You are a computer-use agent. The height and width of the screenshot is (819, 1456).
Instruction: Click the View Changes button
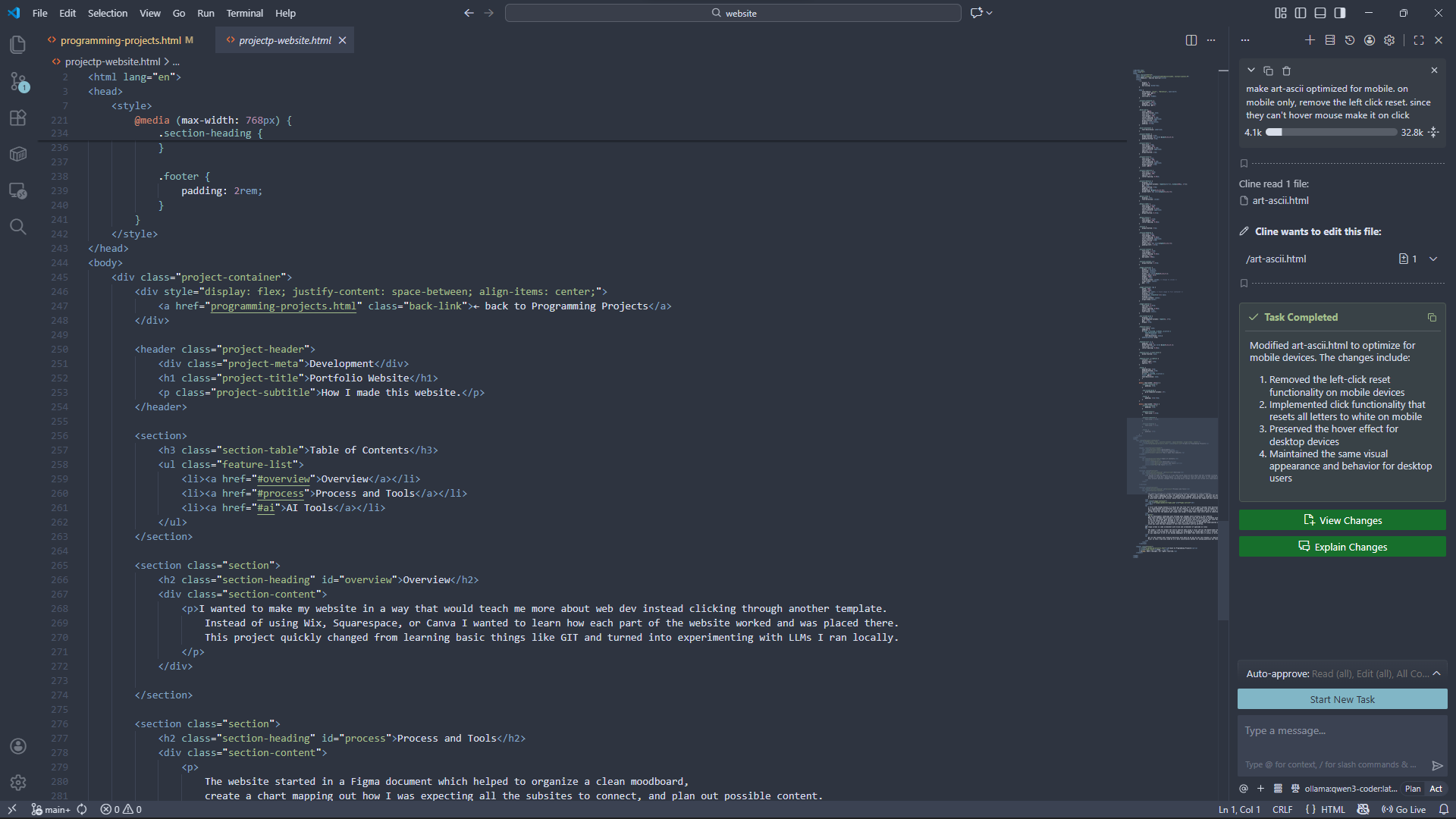[1341, 519]
